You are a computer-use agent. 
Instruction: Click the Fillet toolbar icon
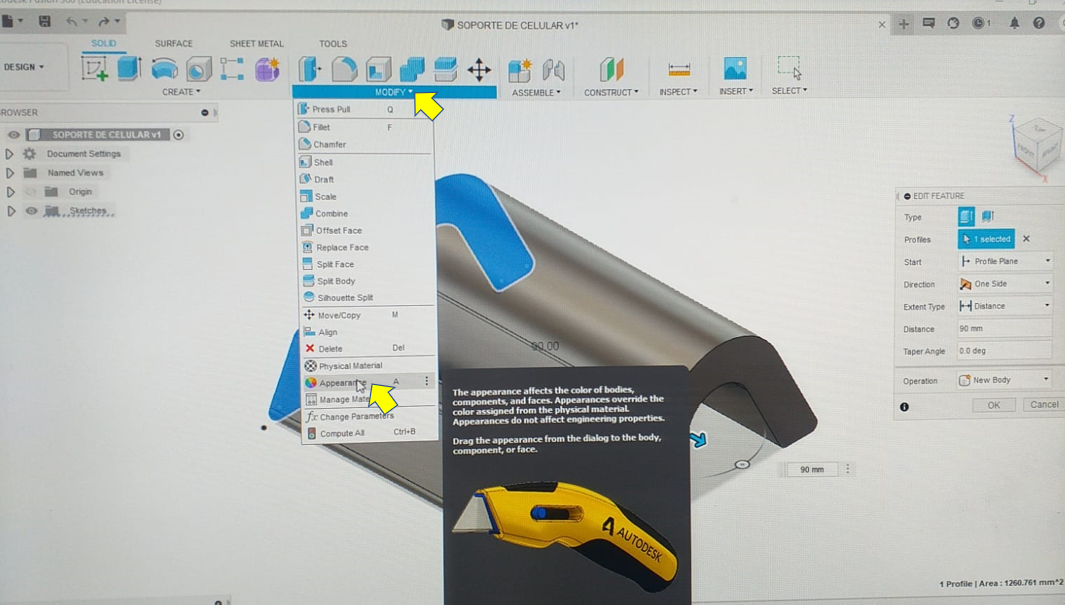coord(344,69)
